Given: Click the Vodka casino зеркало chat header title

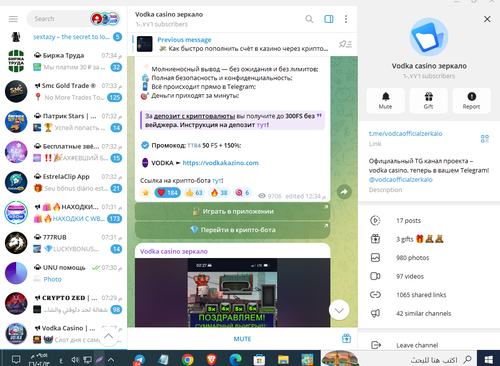Looking at the screenshot, I should pyautogui.click(x=169, y=15).
